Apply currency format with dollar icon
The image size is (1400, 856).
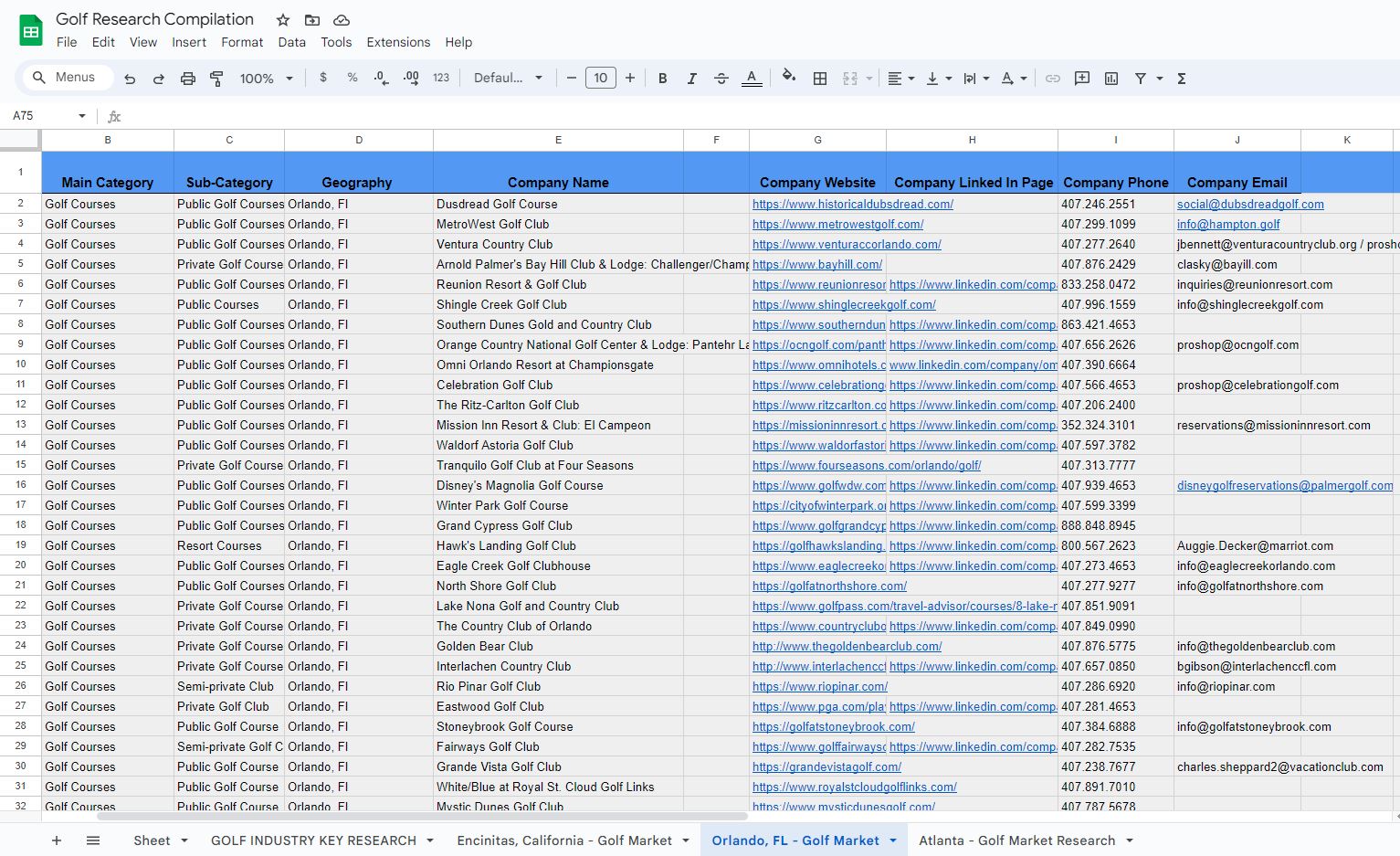click(323, 79)
